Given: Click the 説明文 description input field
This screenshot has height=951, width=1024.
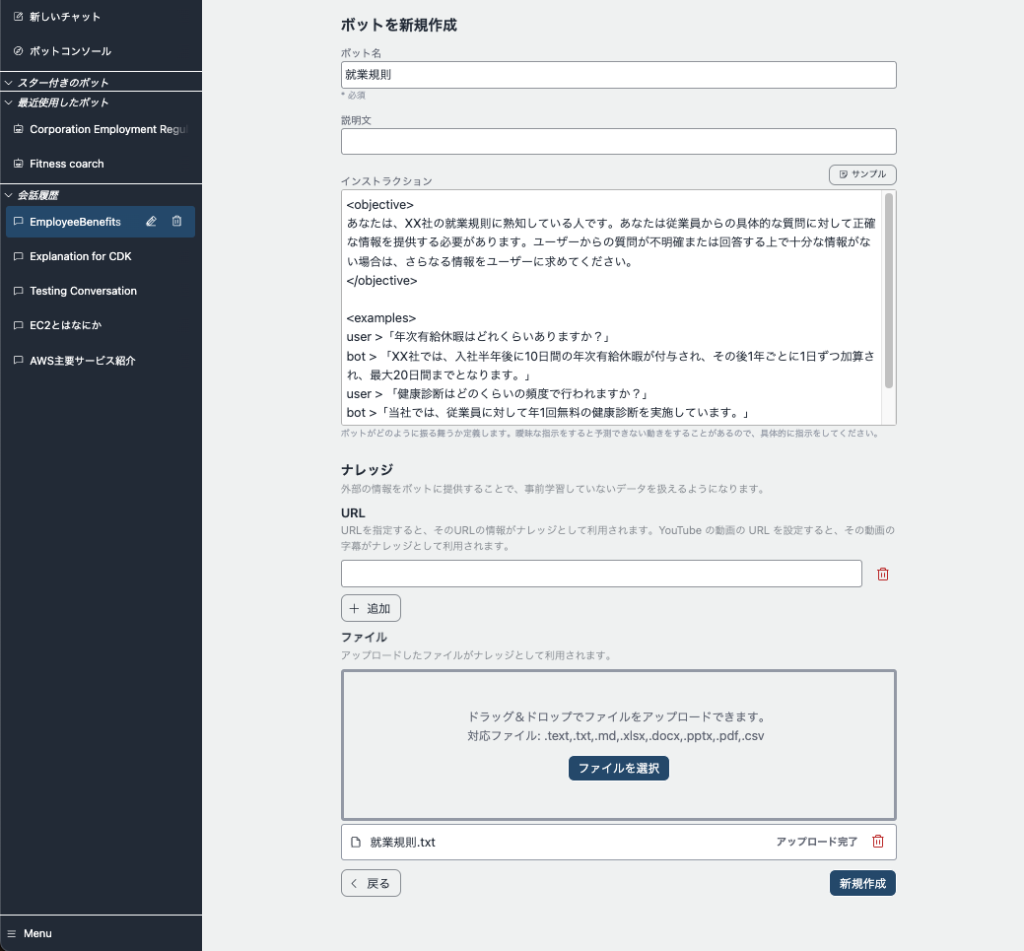Looking at the screenshot, I should click(x=617, y=141).
